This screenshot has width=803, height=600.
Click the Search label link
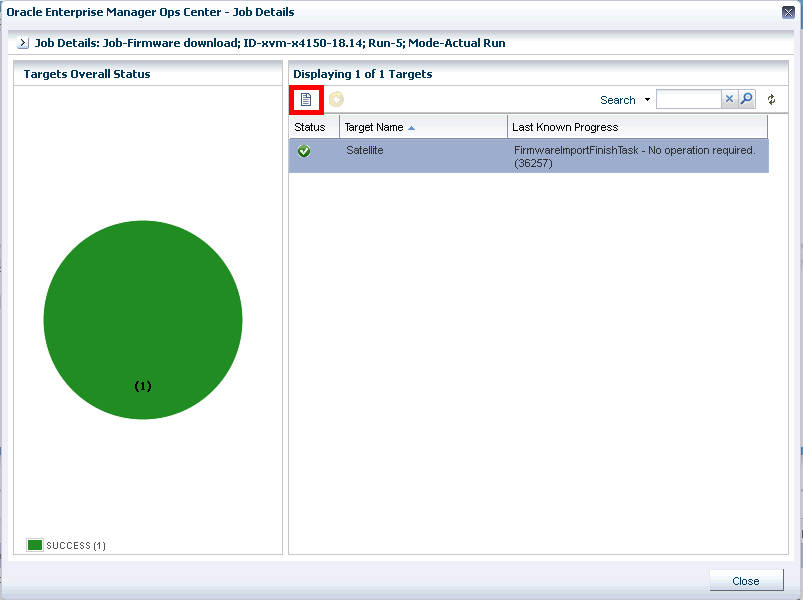point(618,100)
